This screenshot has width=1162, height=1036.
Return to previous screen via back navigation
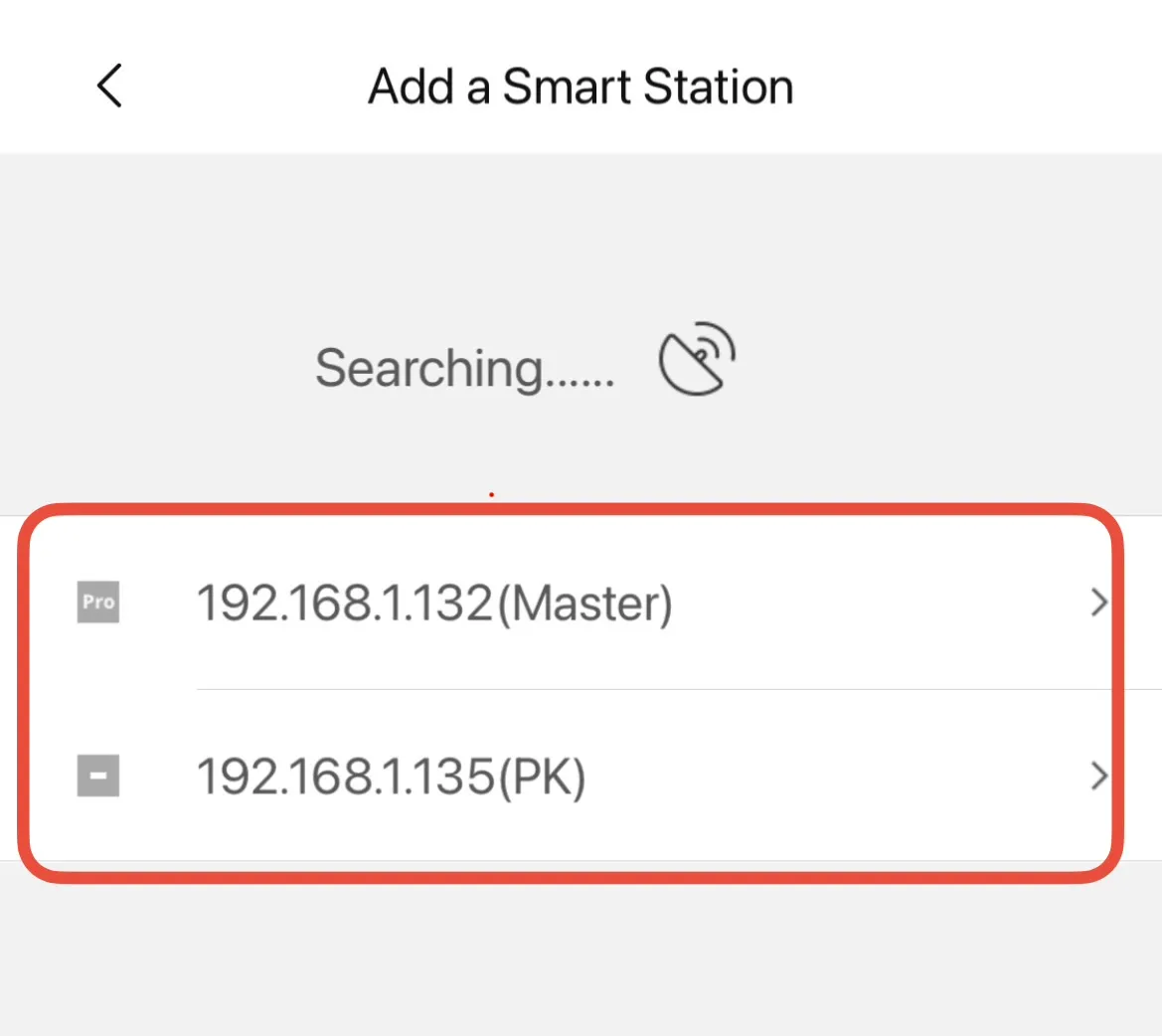[108, 86]
